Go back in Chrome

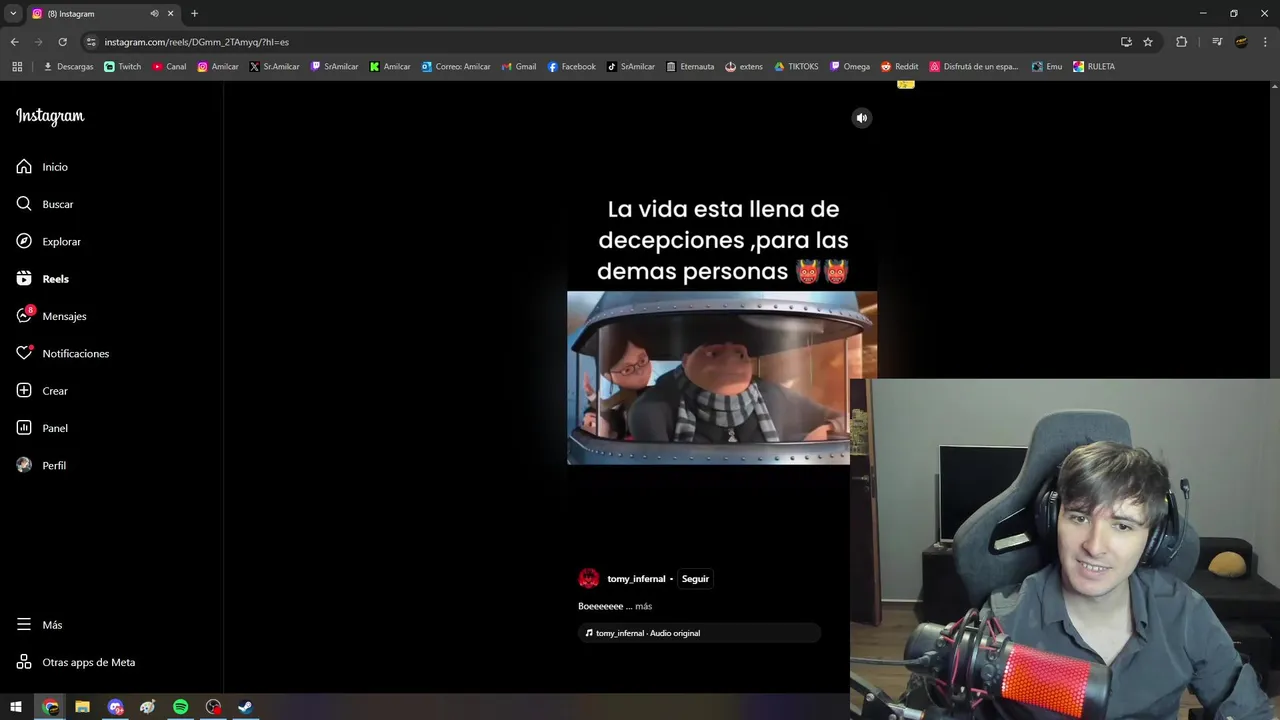[x=14, y=42]
